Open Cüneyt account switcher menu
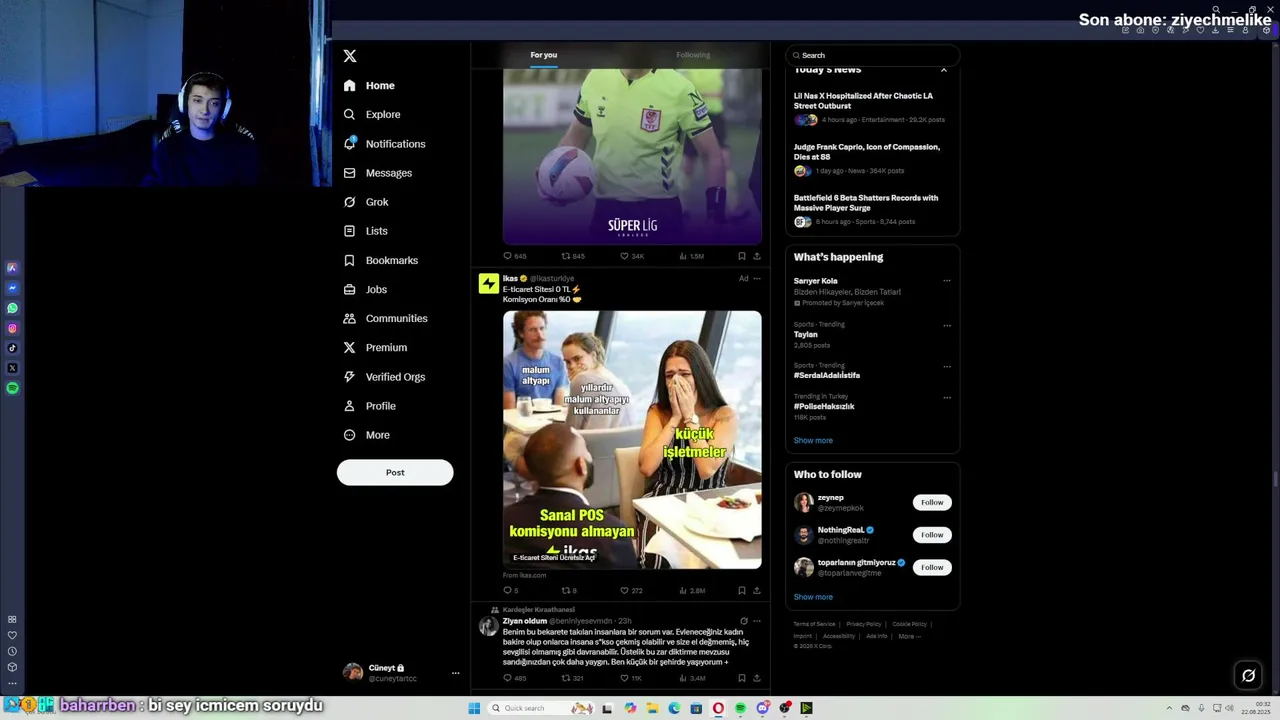 point(400,673)
